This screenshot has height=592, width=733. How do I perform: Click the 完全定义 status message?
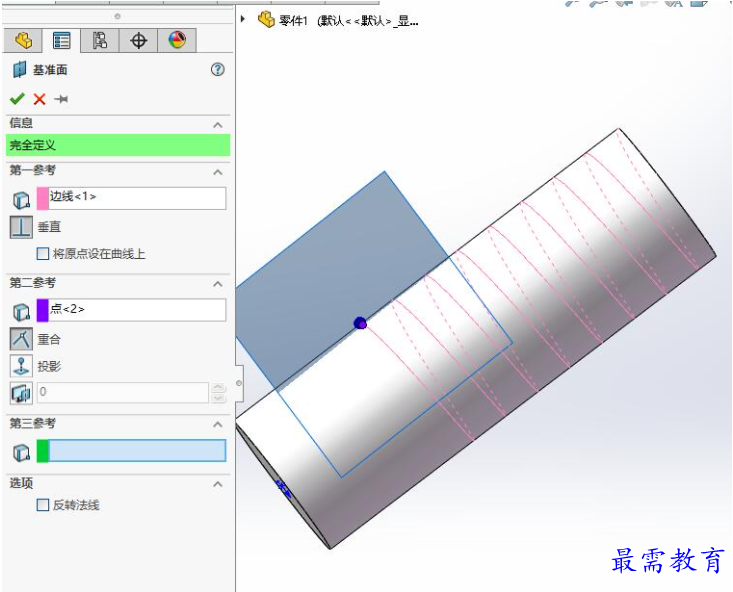point(118,145)
